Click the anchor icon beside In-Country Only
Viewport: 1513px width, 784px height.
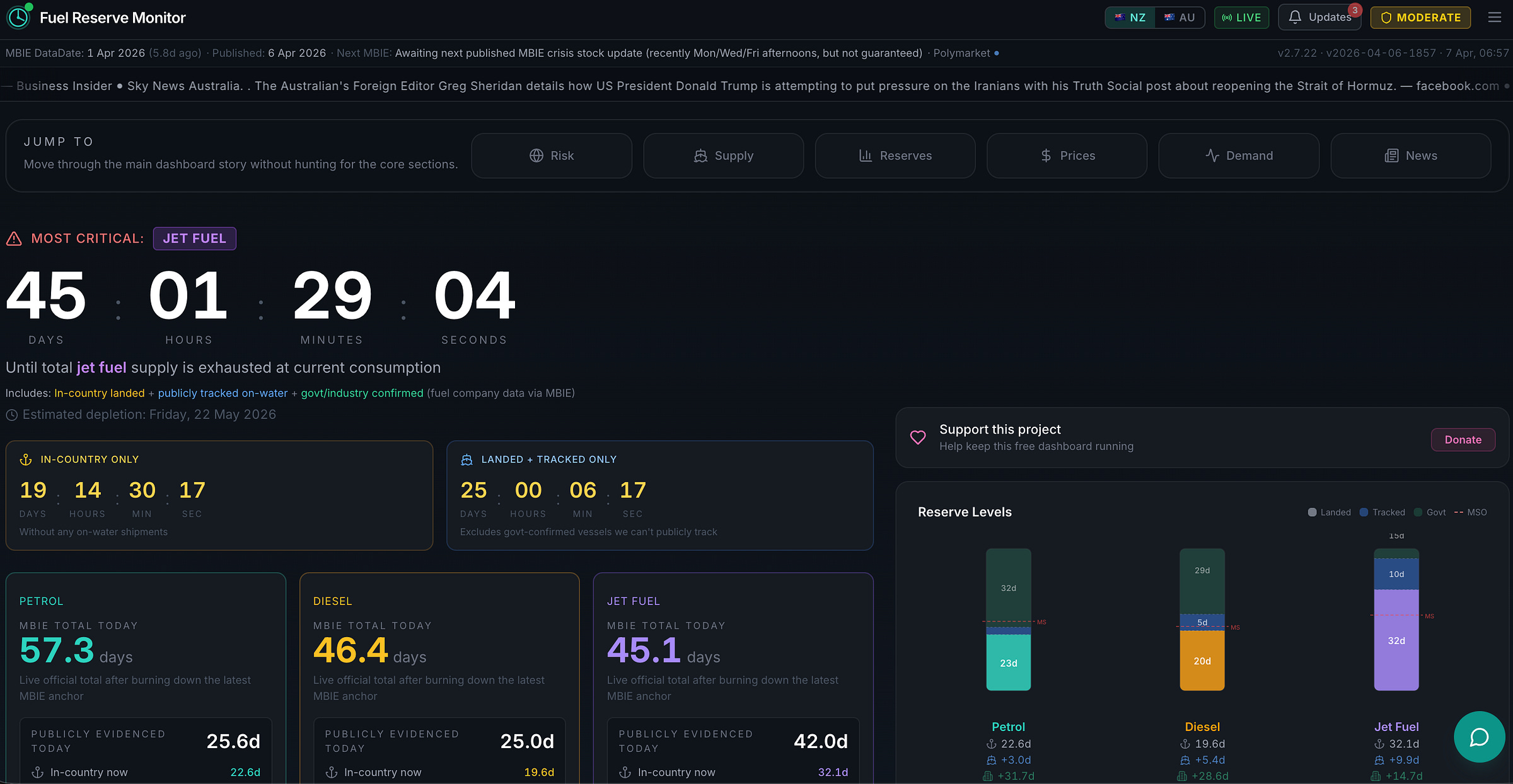pos(26,459)
